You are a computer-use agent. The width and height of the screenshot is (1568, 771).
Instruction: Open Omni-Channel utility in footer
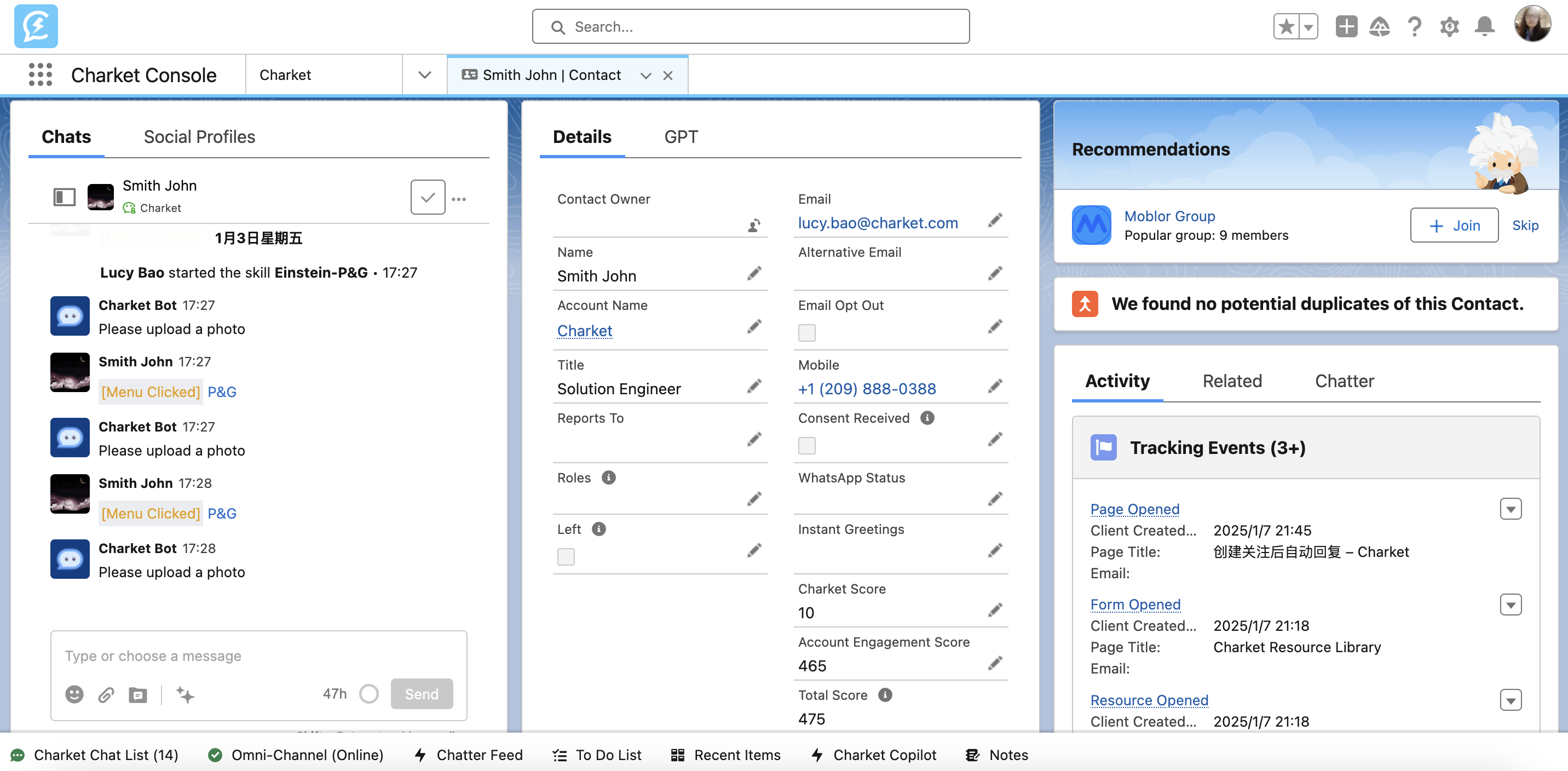click(x=295, y=755)
